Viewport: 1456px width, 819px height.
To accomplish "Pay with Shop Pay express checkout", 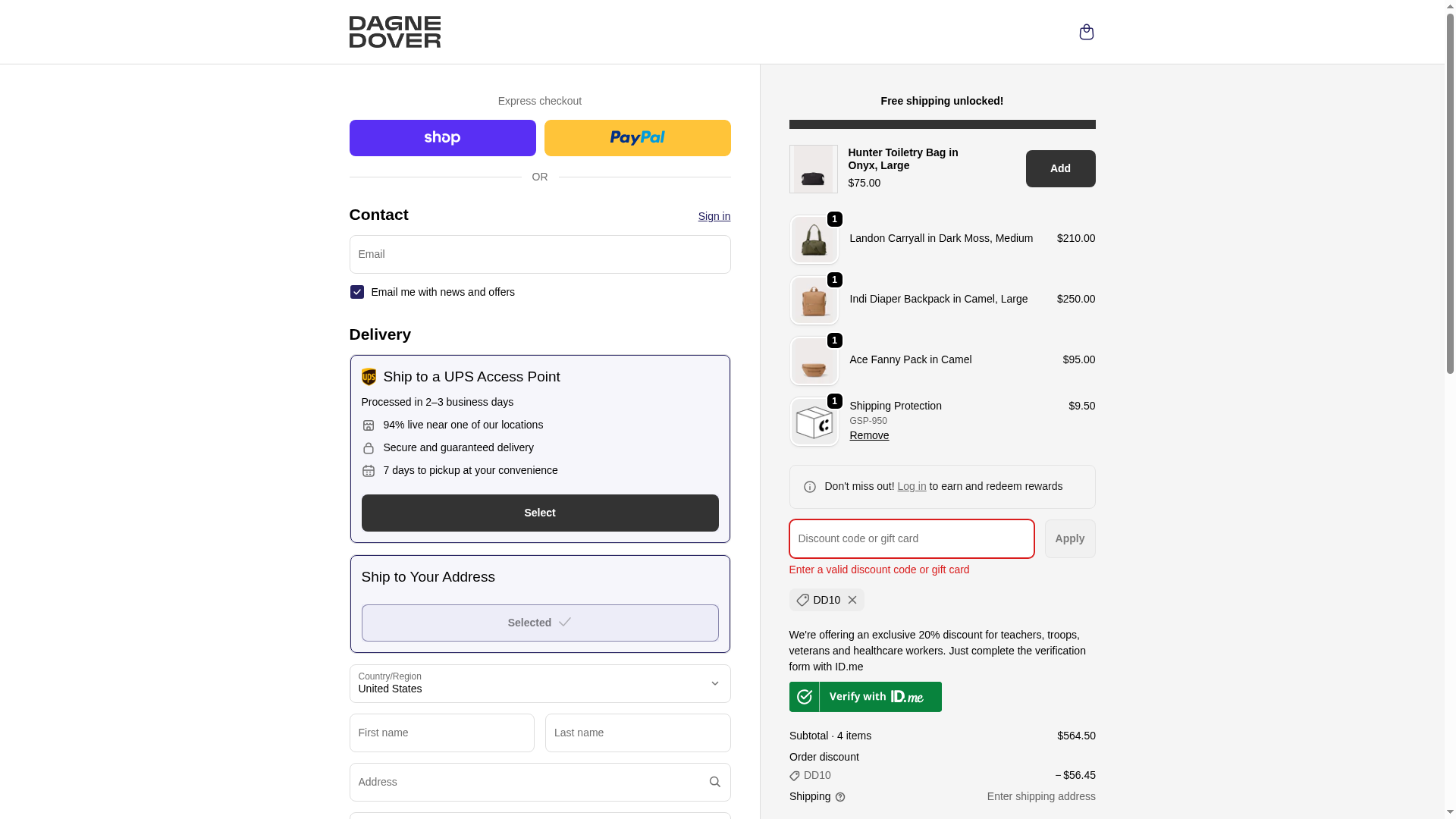I will [442, 138].
